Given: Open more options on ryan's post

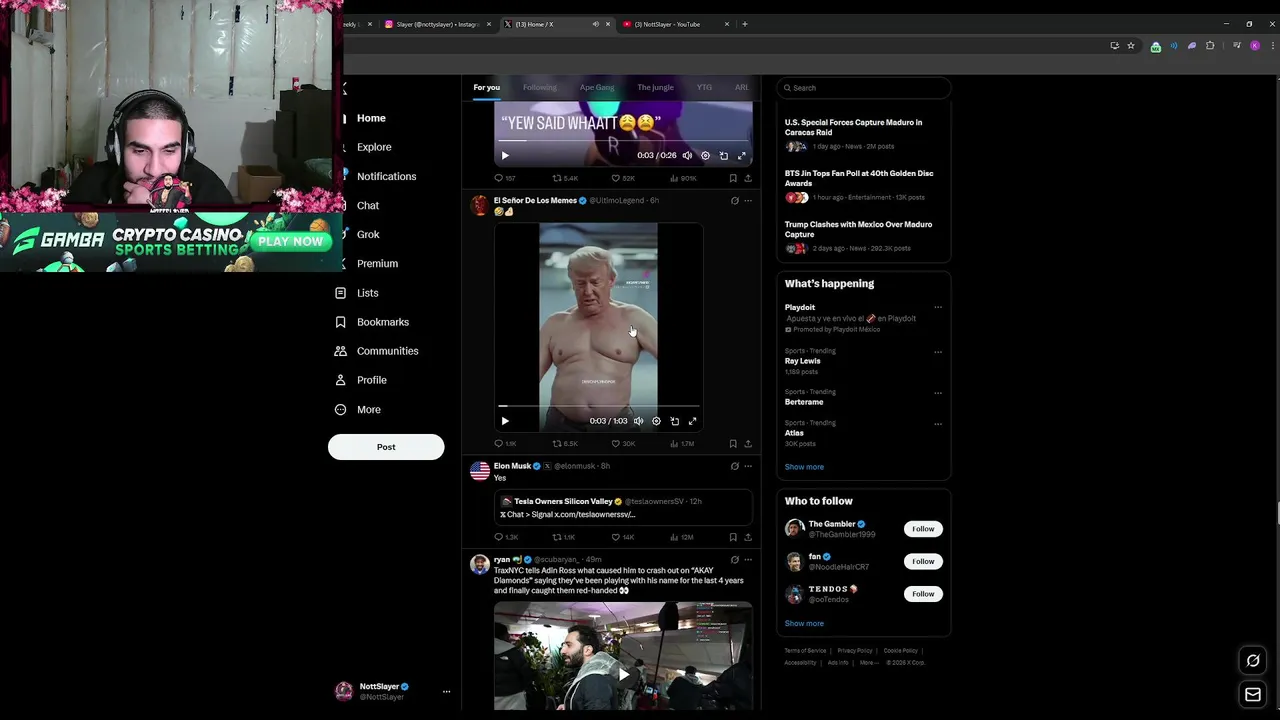Looking at the screenshot, I should tap(748, 560).
